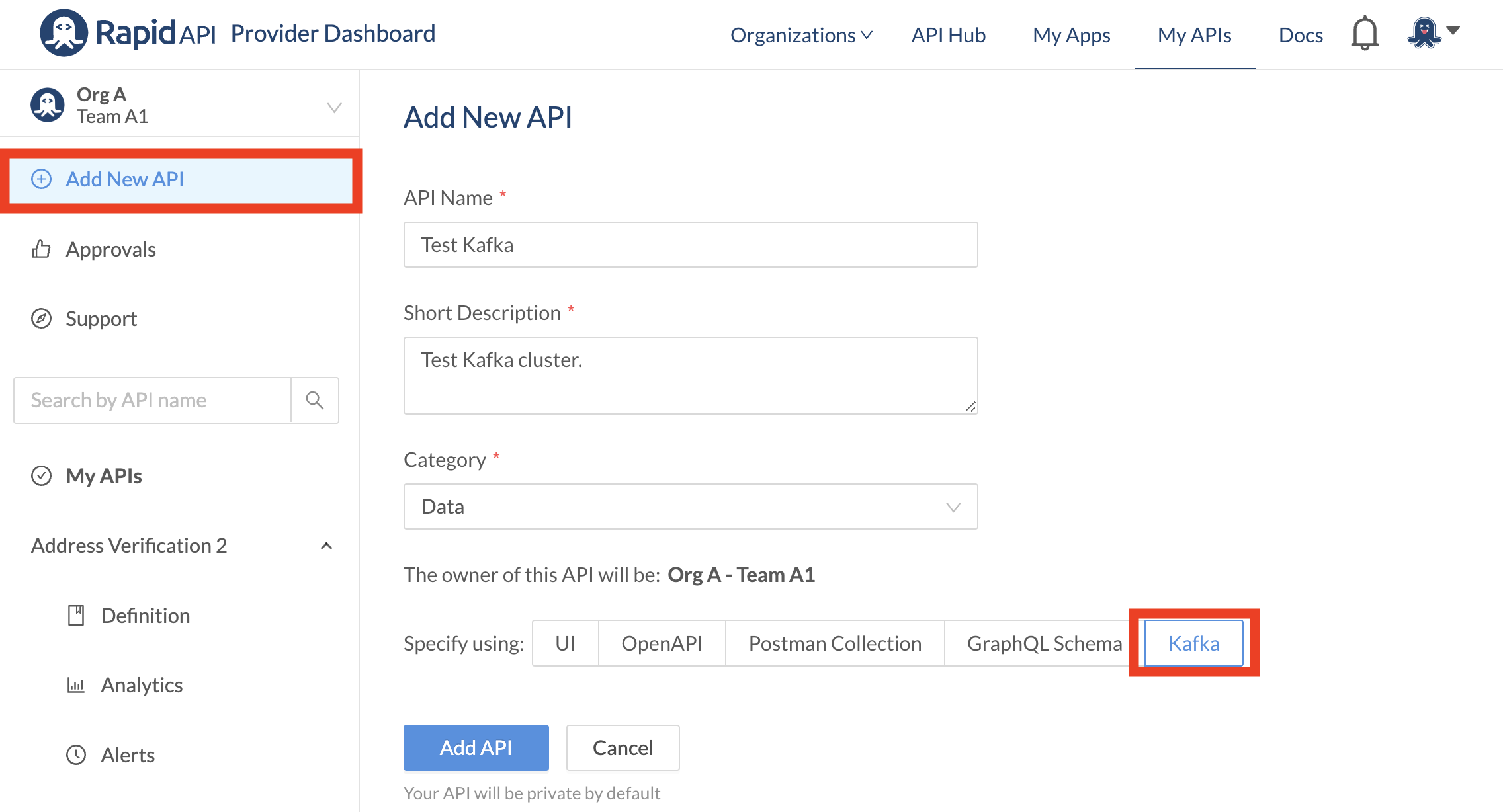Open the Organizations menu
1503x812 pixels.
coord(800,35)
